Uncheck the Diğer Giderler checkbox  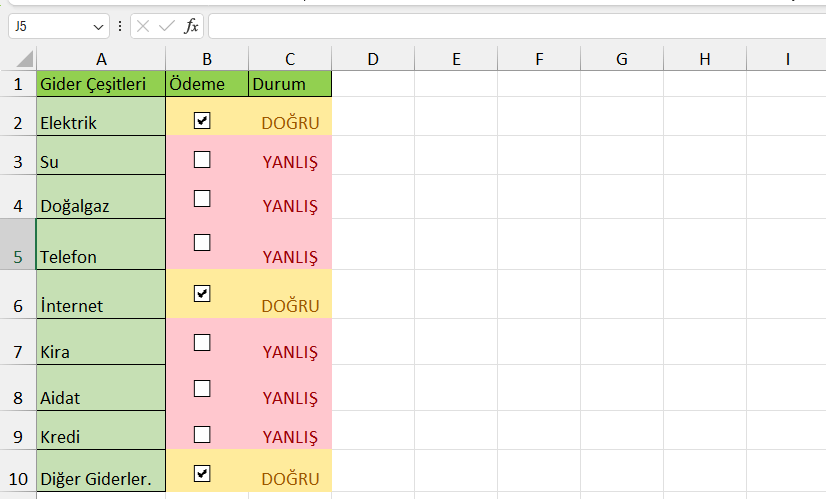click(202, 473)
